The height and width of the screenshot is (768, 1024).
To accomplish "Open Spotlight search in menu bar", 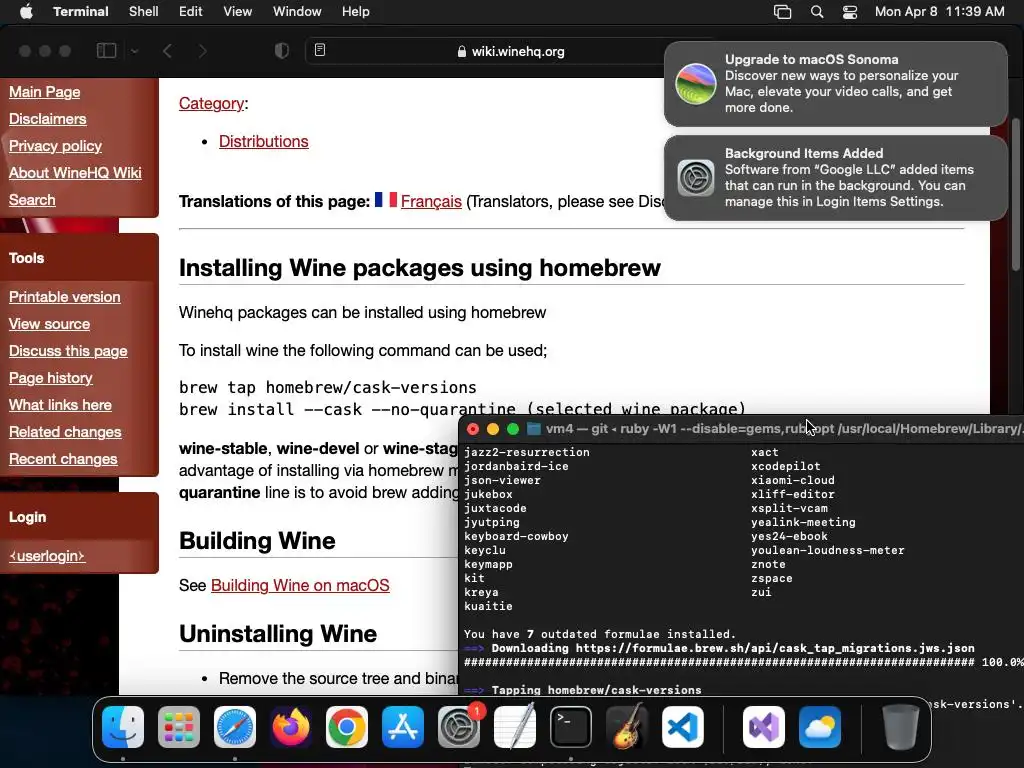I will pos(817,12).
